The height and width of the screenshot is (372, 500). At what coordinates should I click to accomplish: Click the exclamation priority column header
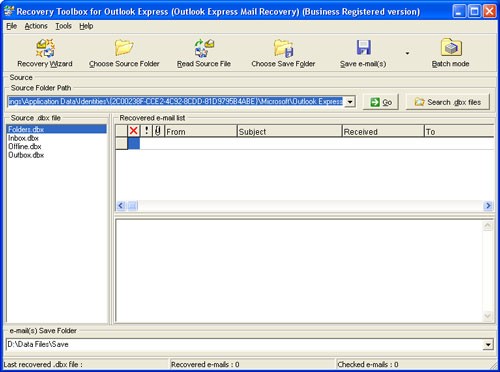click(x=146, y=131)
